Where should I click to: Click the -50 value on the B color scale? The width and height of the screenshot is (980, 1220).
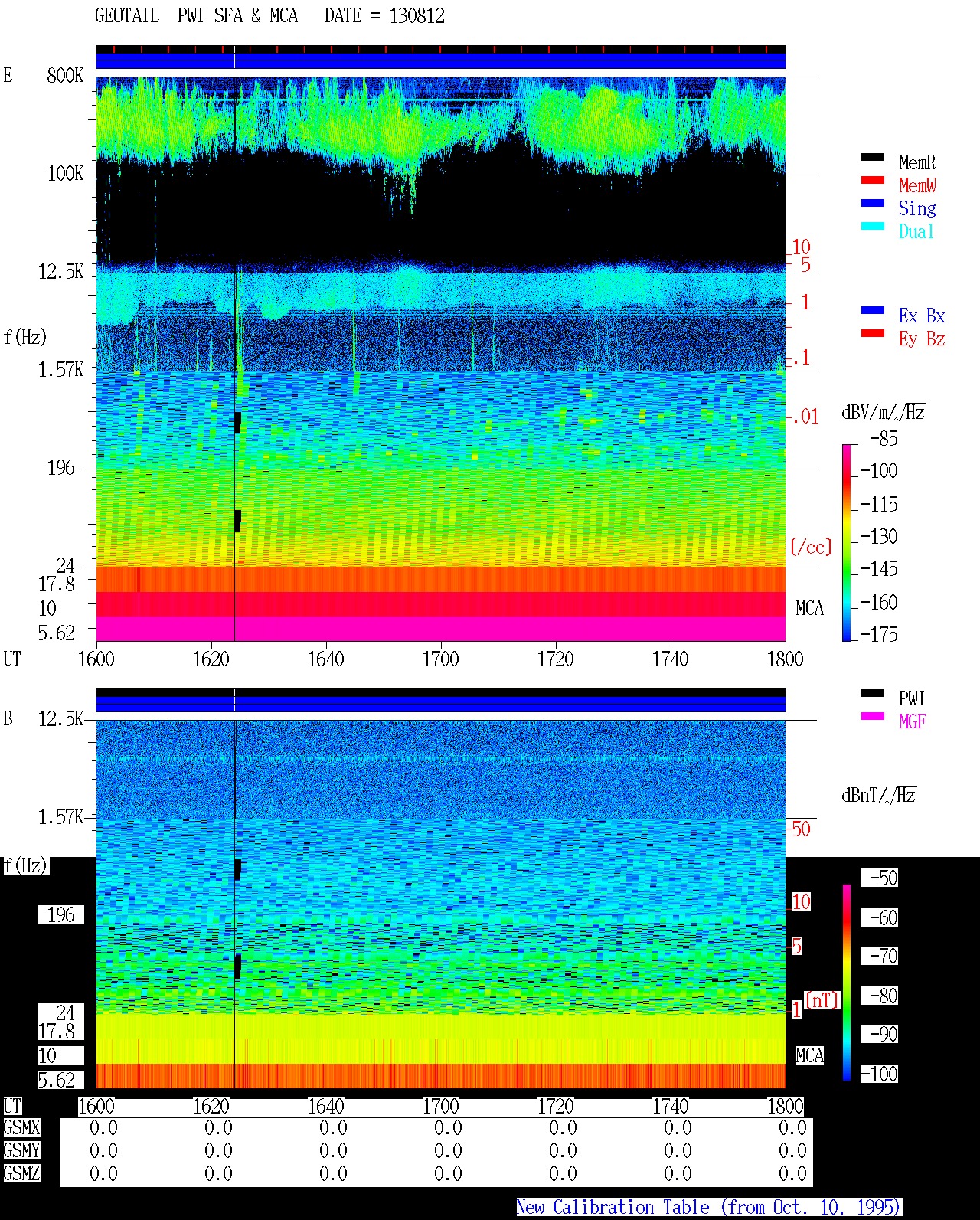tap(884, 878)
